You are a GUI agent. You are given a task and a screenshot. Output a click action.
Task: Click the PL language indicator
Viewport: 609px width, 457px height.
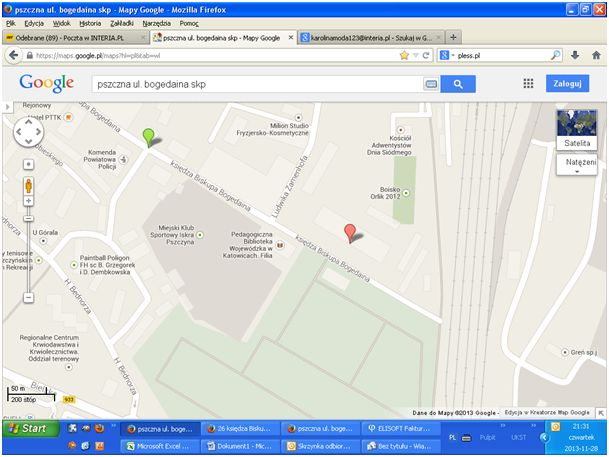click(452, 438)
